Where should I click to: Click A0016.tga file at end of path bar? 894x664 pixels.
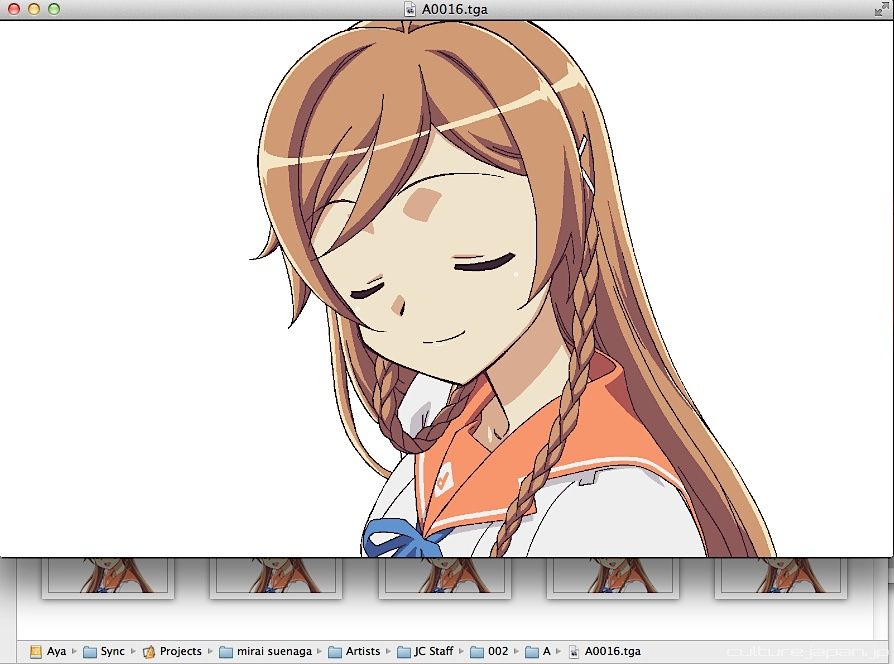pos(604,651)
